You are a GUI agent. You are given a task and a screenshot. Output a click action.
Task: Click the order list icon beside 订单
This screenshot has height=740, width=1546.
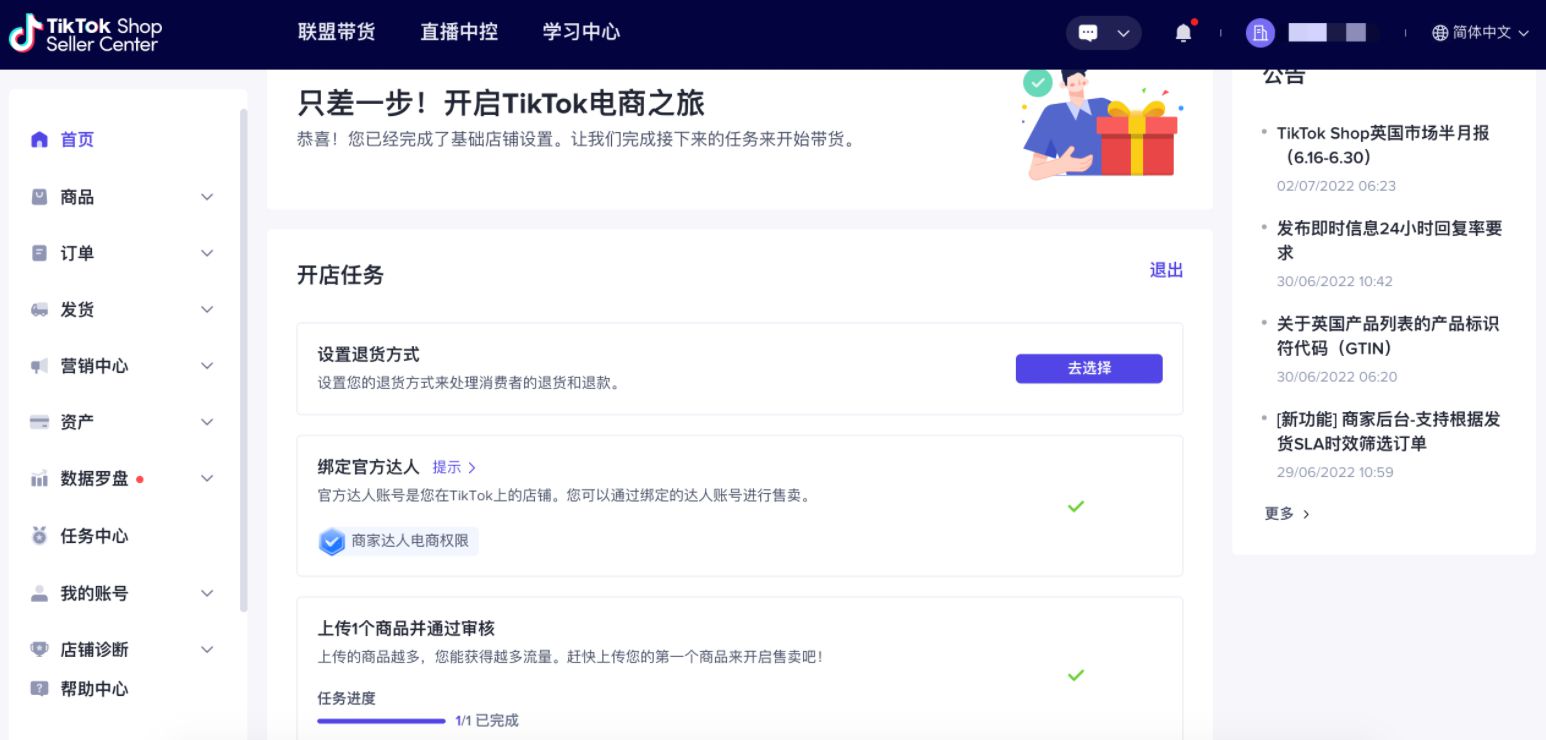coord(39,253)
